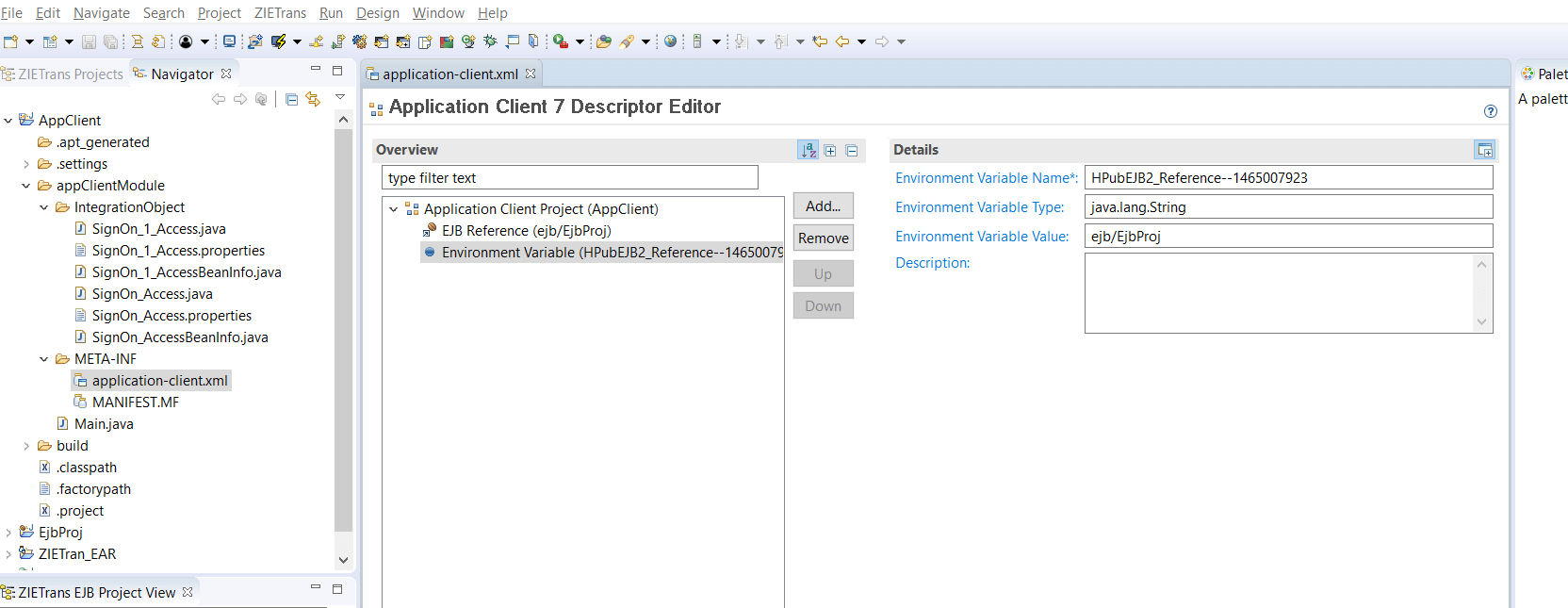This screenshot has height=608, width=1568.
Task: Click the Add... button
Action: 823,206
